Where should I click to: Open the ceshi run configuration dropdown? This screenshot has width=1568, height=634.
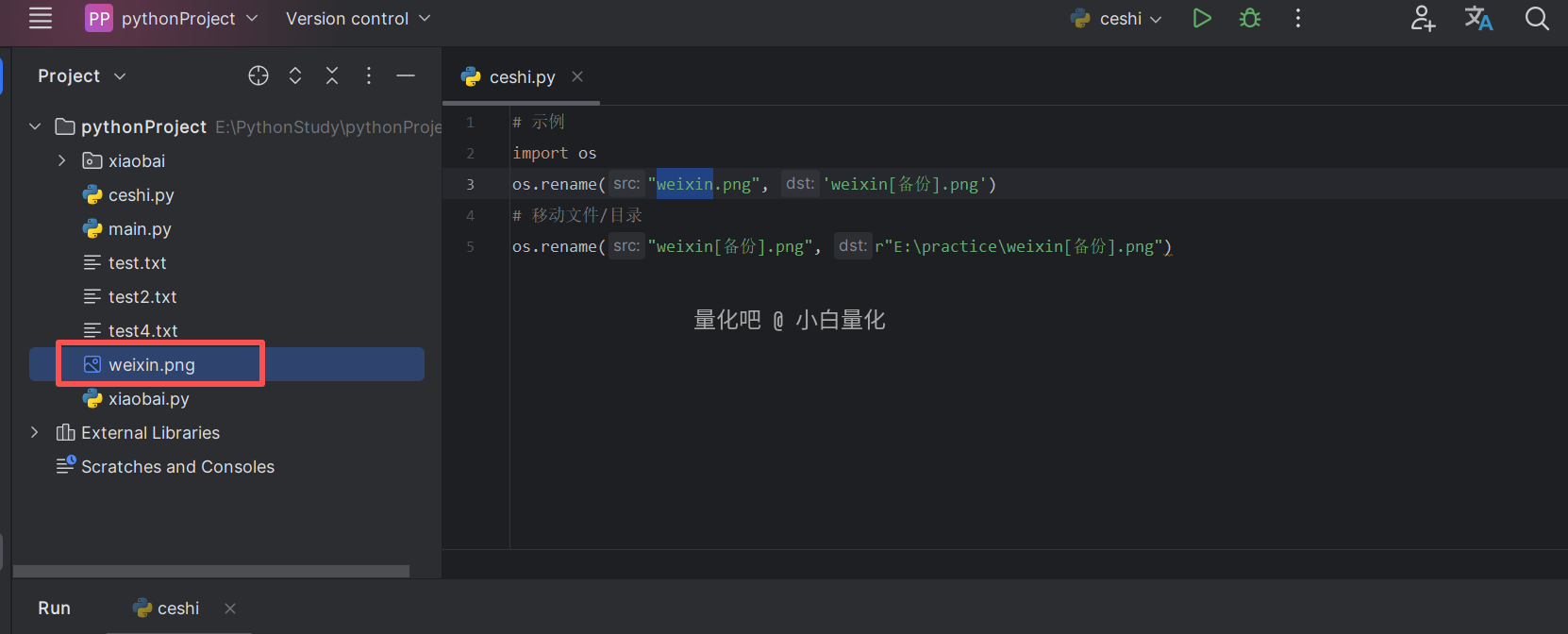1117,18
